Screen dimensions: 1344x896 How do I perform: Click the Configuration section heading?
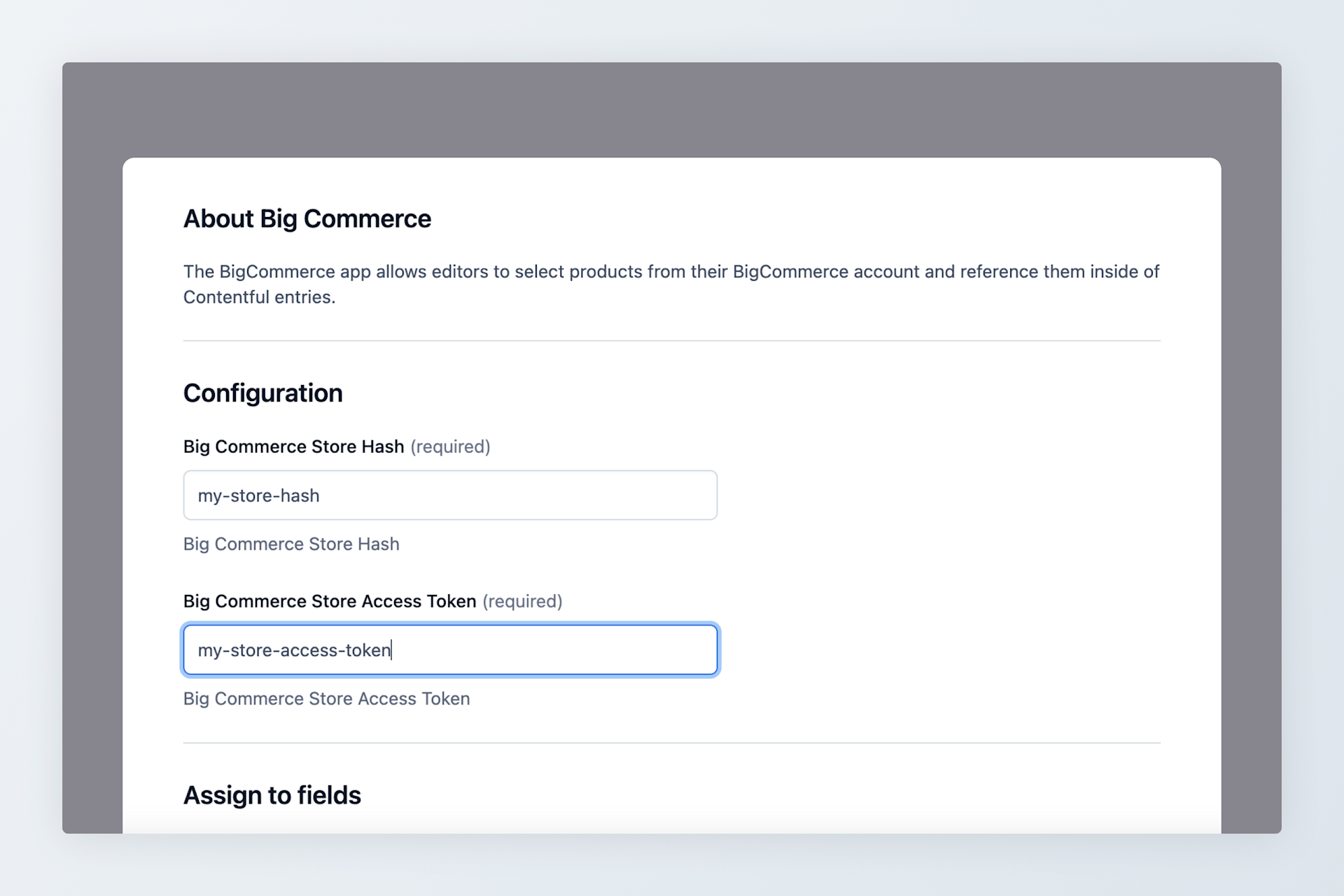click(x=262, y=393)
